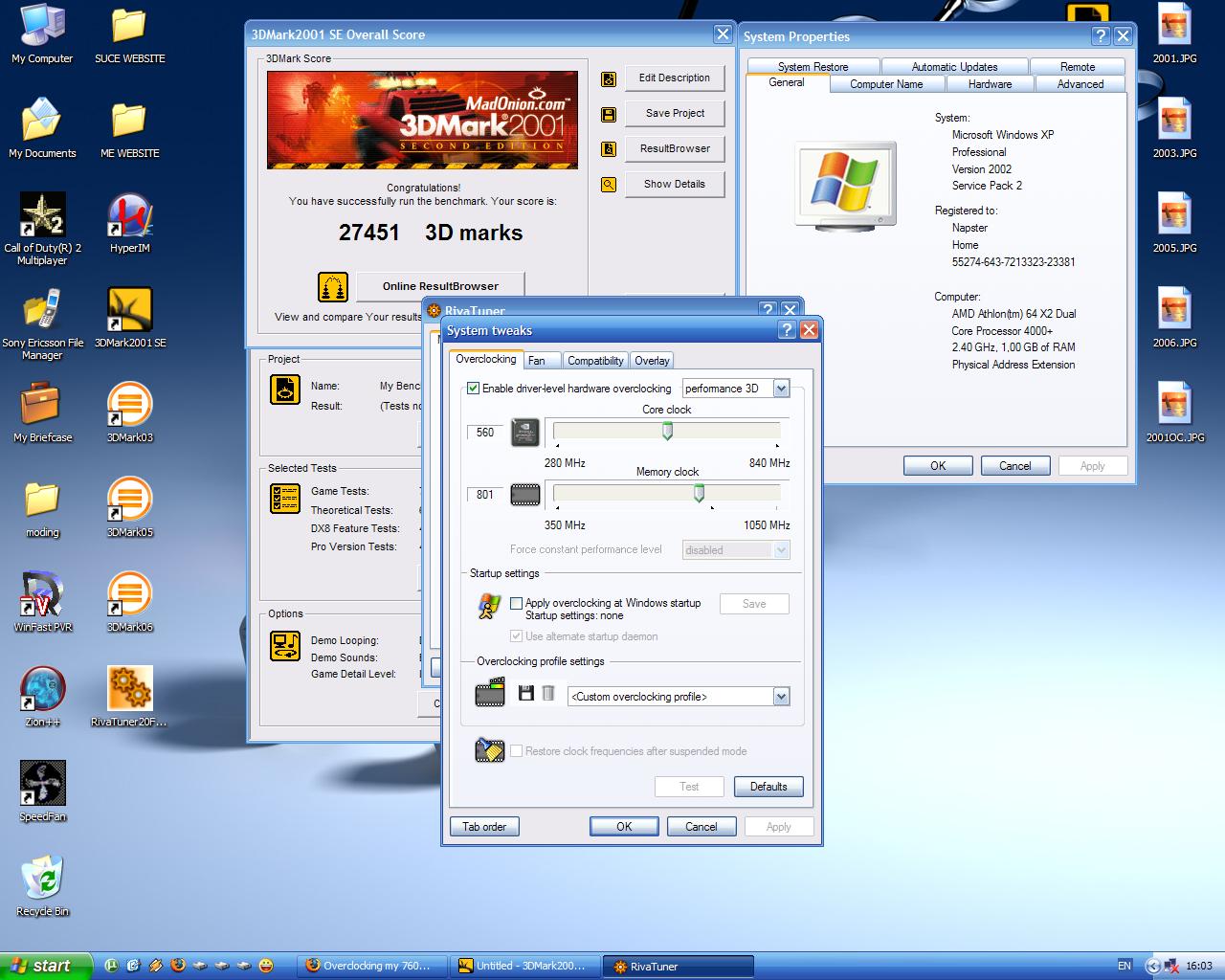Launch the HyperIM shortcut
The height and width of the screenshot is (980, 1225).
tap(129, 223)
